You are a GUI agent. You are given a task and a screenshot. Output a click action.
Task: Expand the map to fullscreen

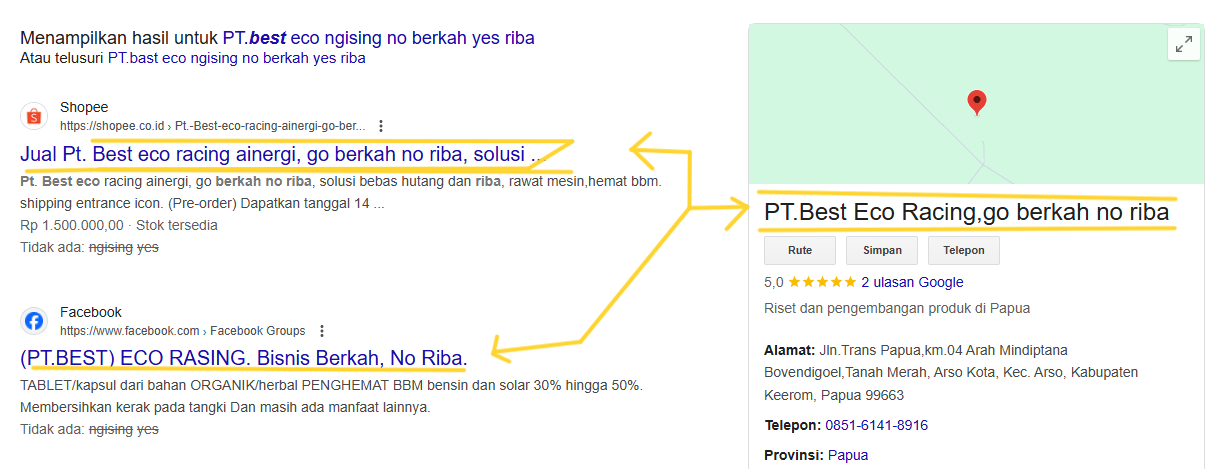pos(1184,44)
